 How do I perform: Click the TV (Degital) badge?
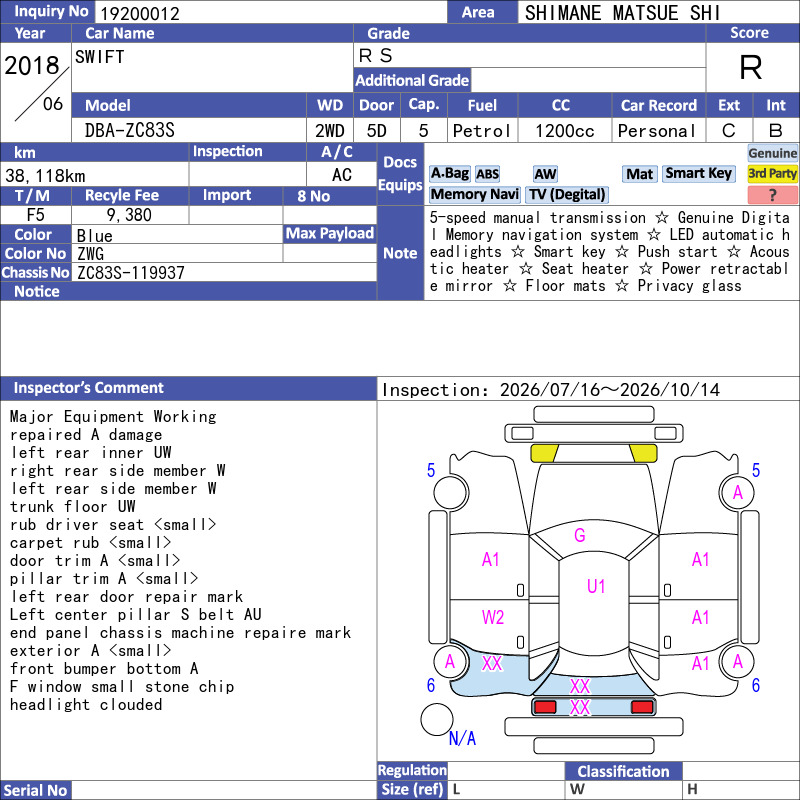point(567,194)
